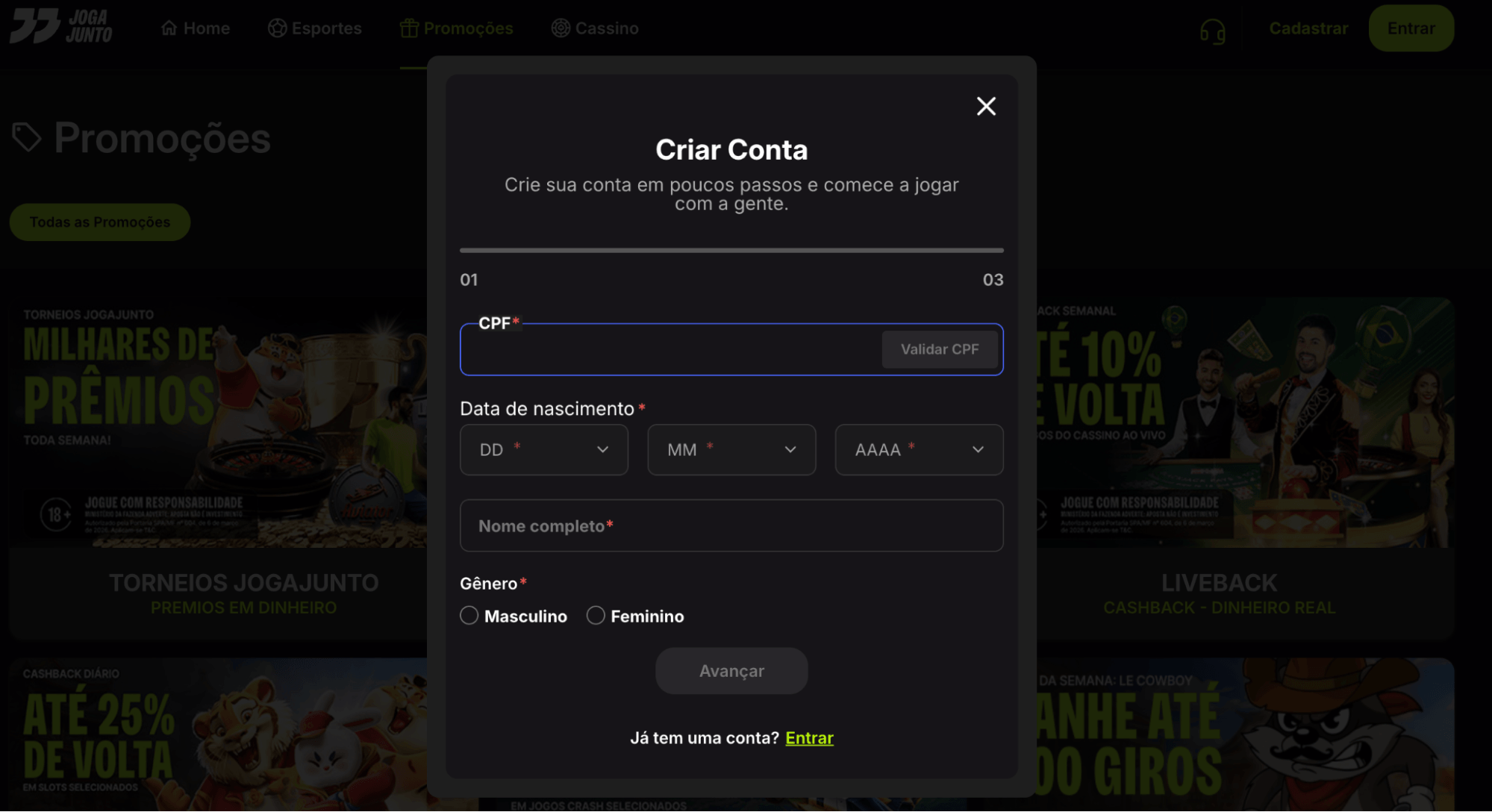The width and height of the screenshot is (1492, 812).
Task: Open support via headset icon
Action: point(1212,31)
